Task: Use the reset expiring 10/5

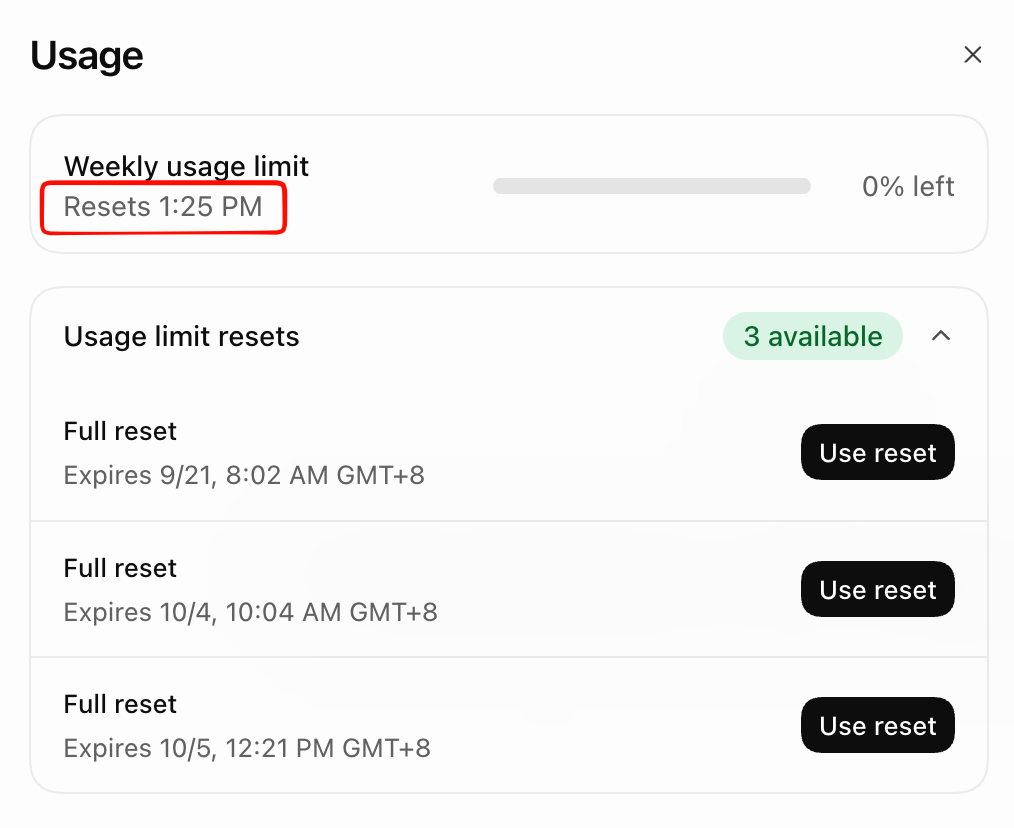Action: pyautogui.click(x=878, y=725)
